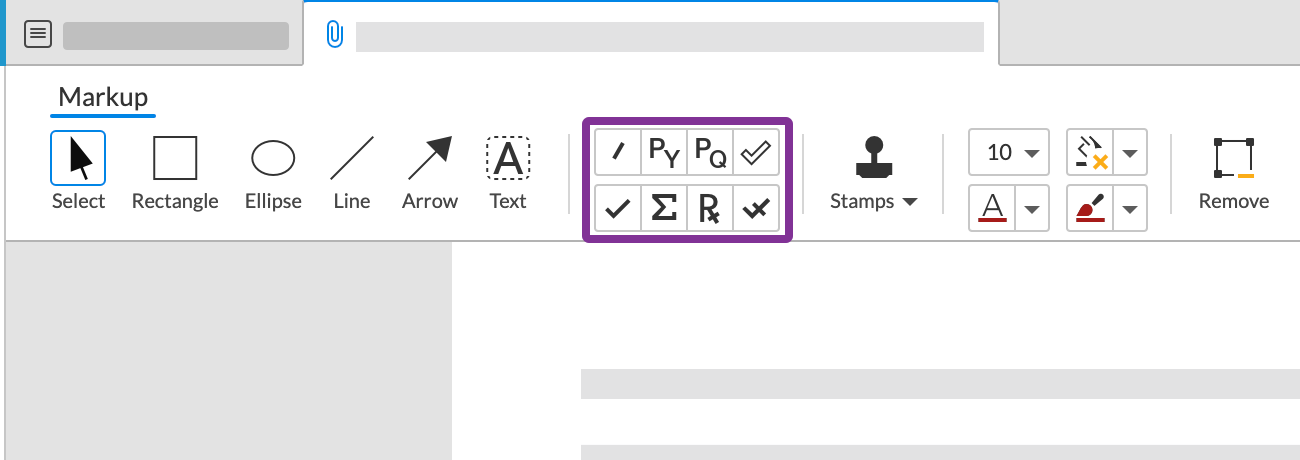Open the Stamps dropdown menu
Image resolution: width=1300 pixels, height=460 pixels.
[874, 201]
